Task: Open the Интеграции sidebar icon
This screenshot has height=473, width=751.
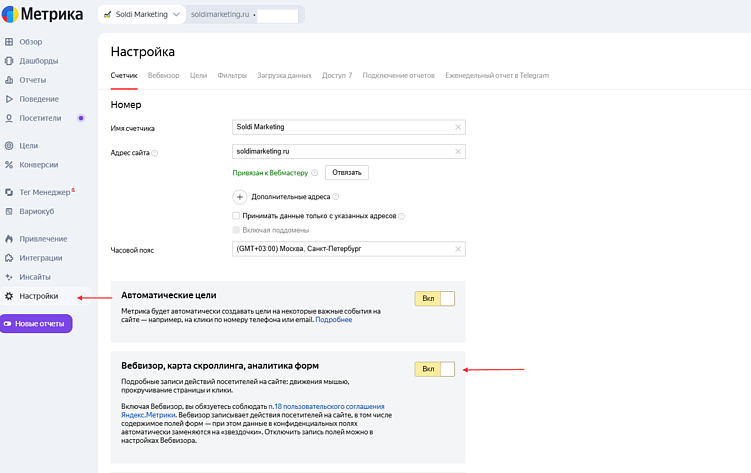Action: (9, 258)
